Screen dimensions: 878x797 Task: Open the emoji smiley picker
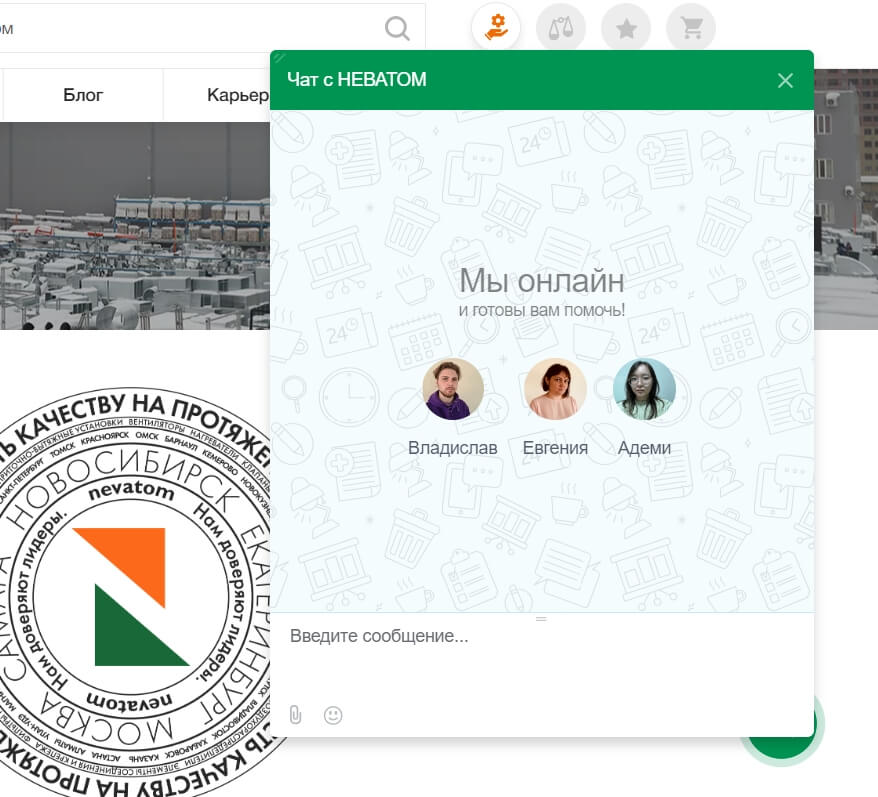pos(333,715)
